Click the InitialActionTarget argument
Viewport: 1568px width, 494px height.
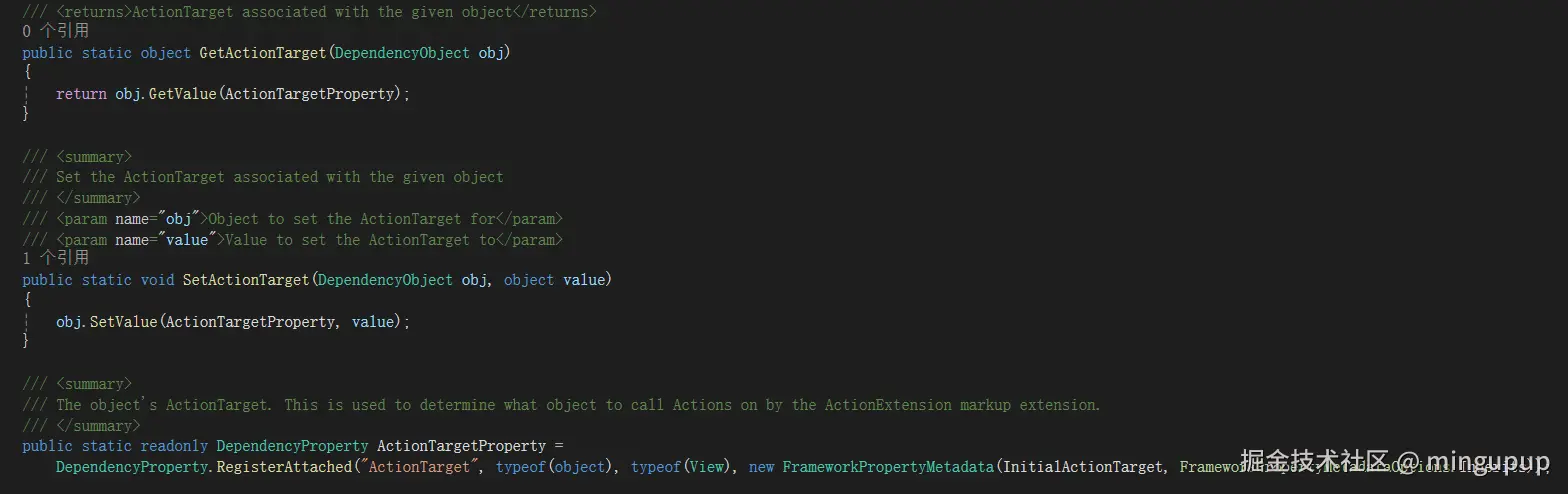1084,467
